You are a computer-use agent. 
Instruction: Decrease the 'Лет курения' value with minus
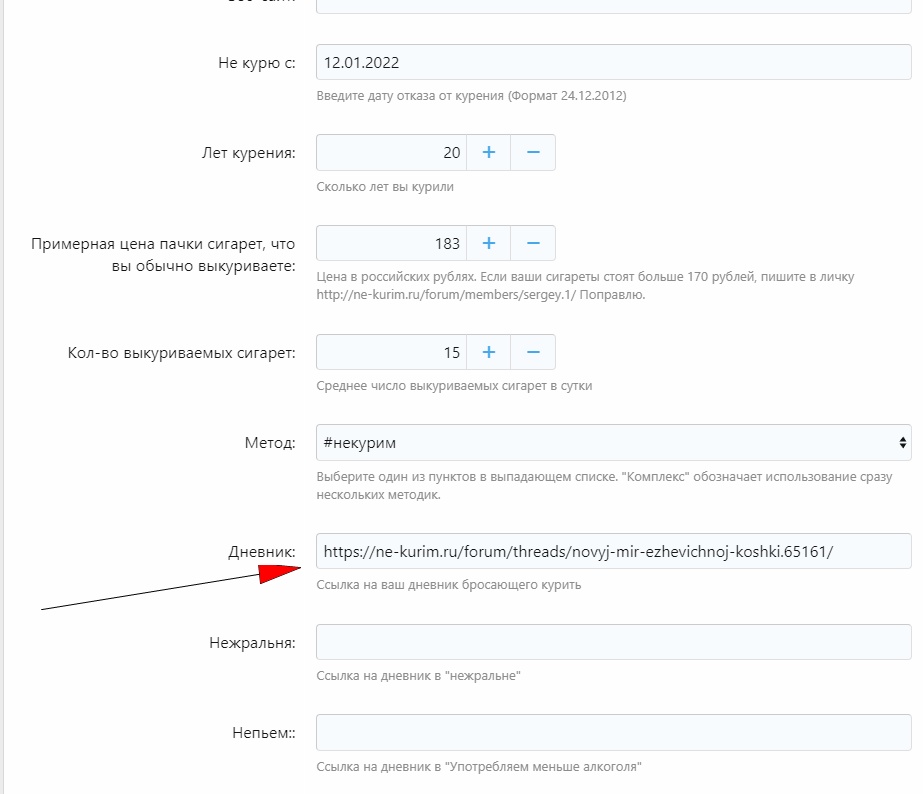point(533,152)
